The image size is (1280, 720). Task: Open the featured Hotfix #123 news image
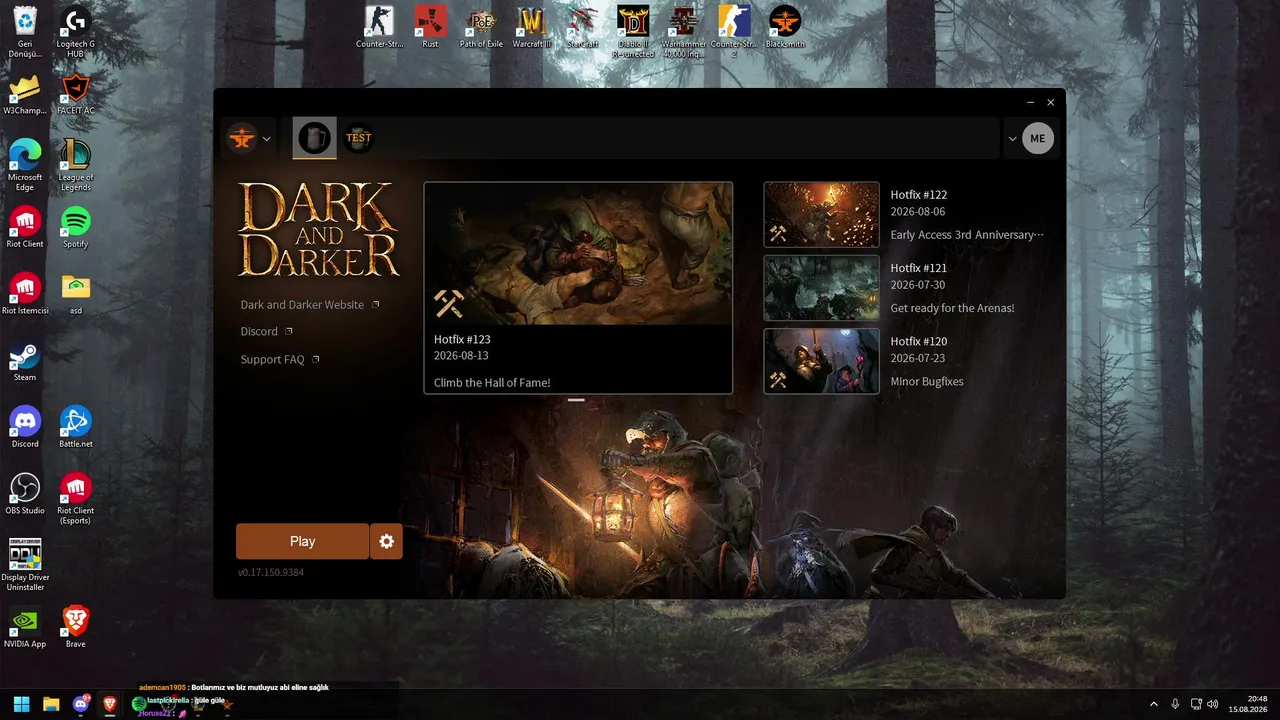(x=578, y=253)
